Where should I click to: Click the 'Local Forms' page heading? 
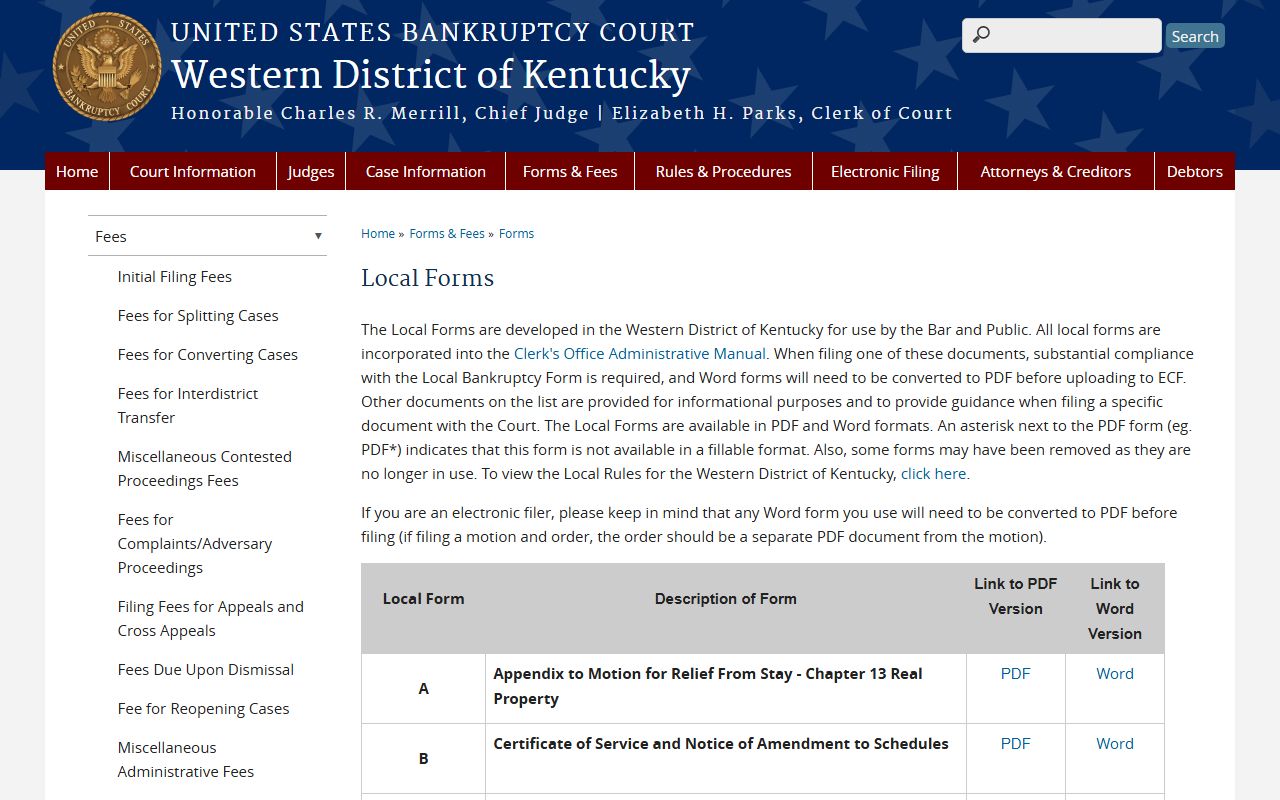[428, 277]
